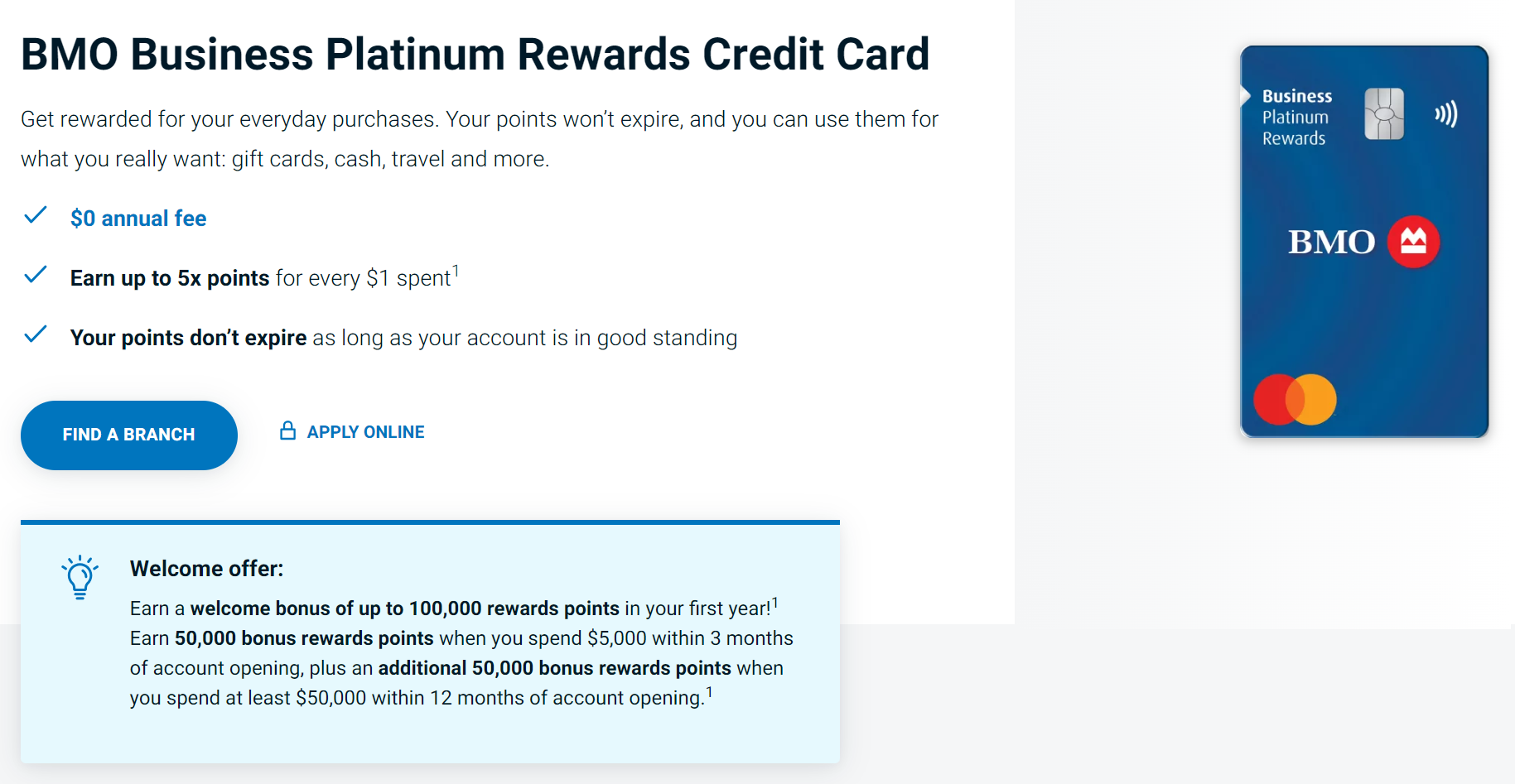Screen dimensions: 1515x784
Task: Click the checkmark beside Earn up to 5x points
Action: [36, 276]
